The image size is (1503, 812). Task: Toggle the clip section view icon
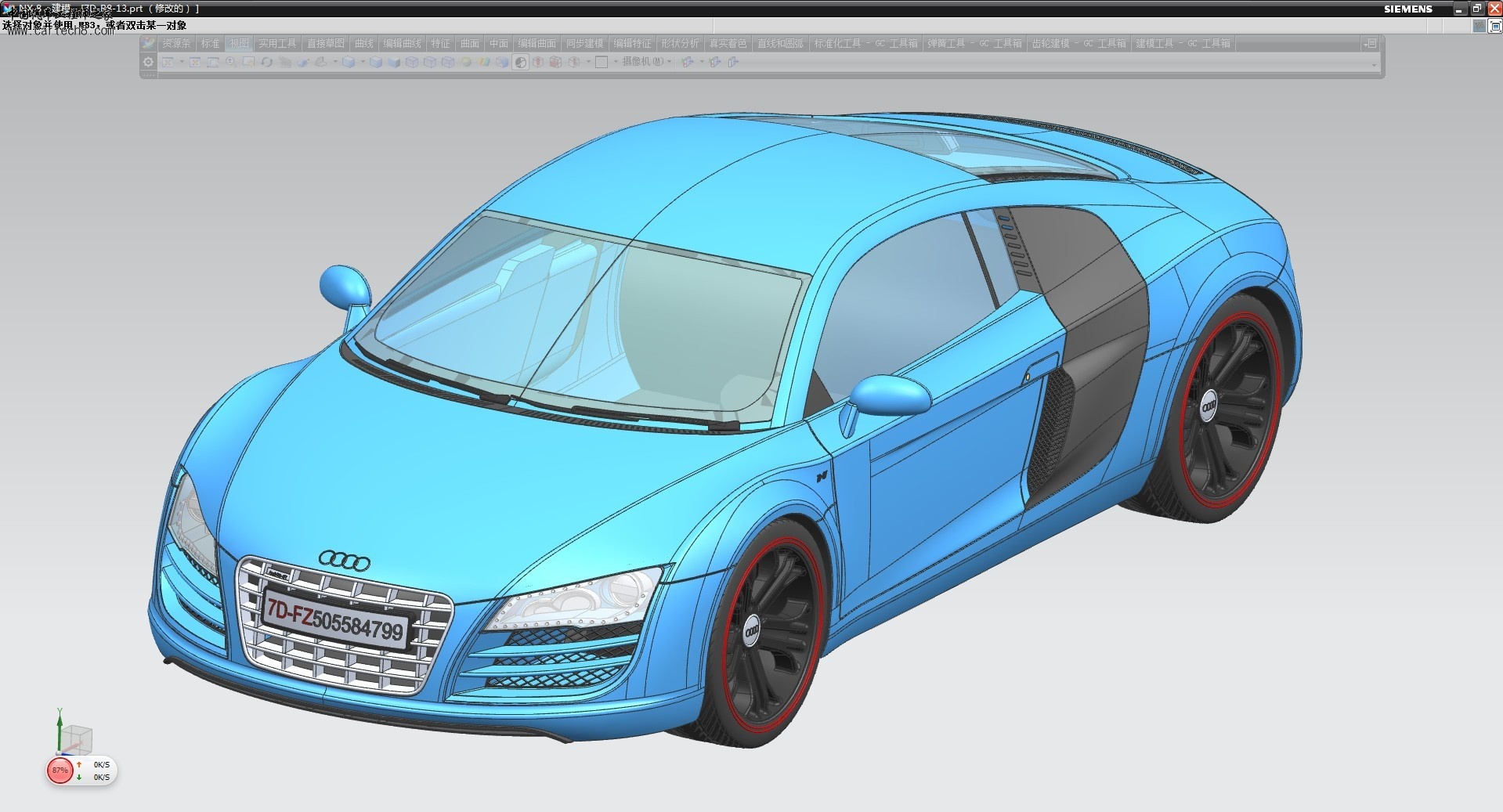537,62
